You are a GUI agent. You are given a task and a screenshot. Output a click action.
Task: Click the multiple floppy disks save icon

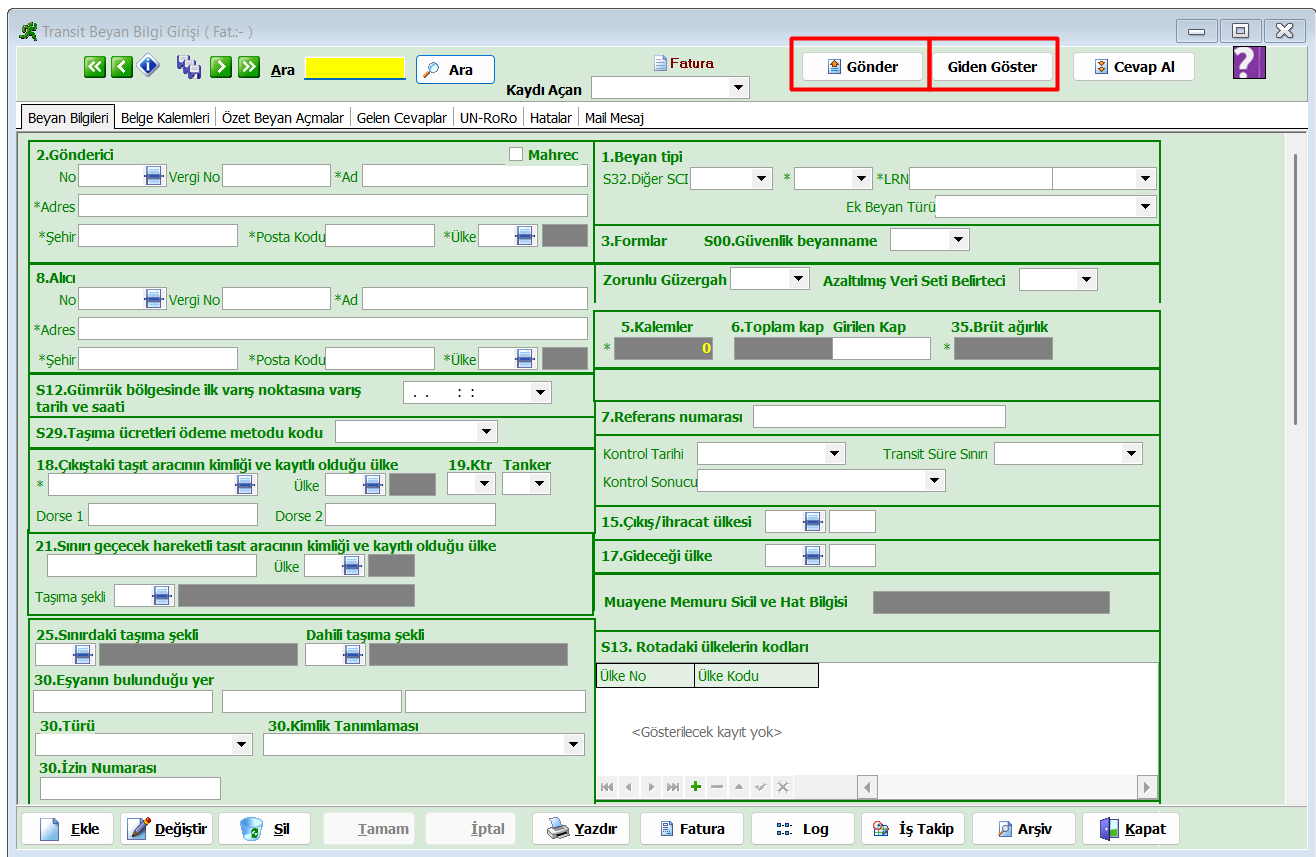[188, 67]
